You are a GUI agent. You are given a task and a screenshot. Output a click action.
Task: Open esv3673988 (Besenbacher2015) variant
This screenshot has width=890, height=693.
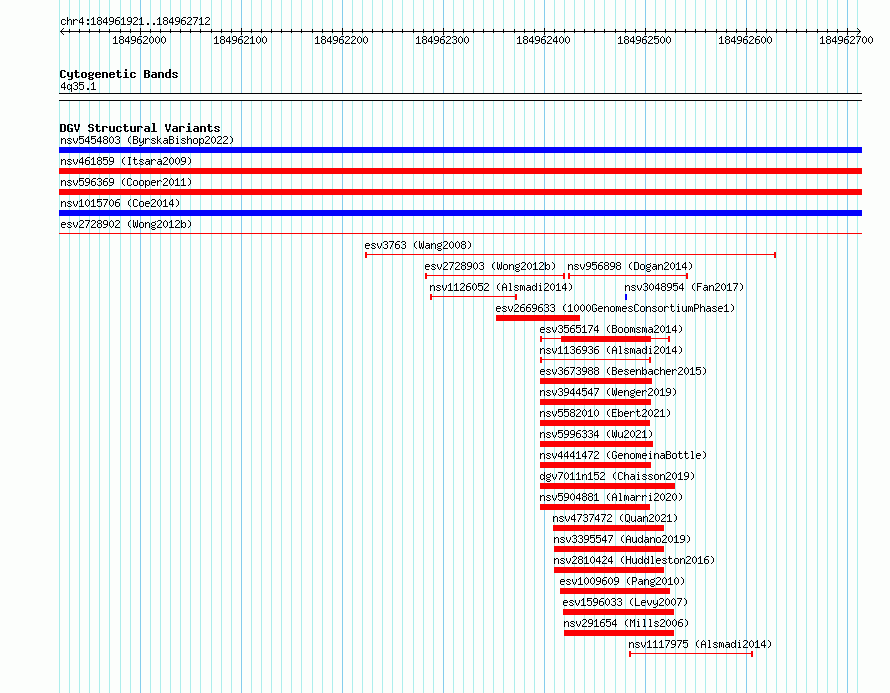tap(623, 371)
